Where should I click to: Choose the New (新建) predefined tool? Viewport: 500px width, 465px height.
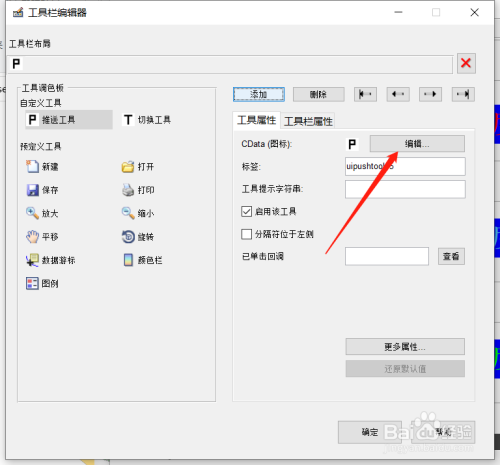click(x=42, y=166)
